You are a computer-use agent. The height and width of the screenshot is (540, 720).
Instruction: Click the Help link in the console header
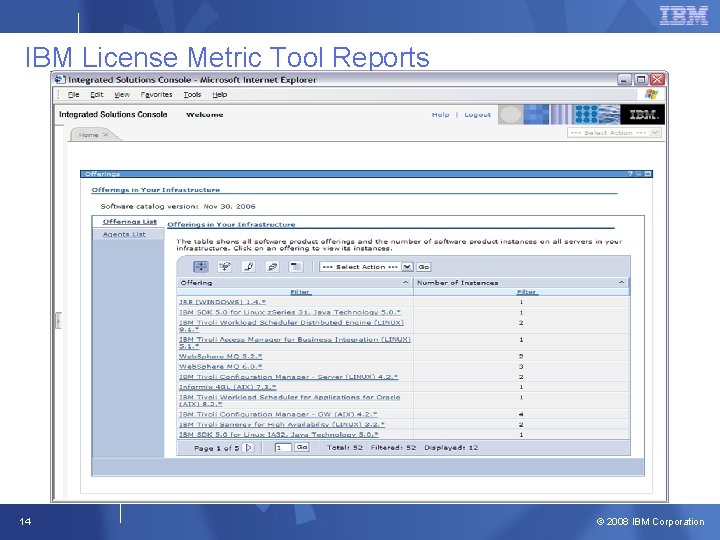coord(440,114)
